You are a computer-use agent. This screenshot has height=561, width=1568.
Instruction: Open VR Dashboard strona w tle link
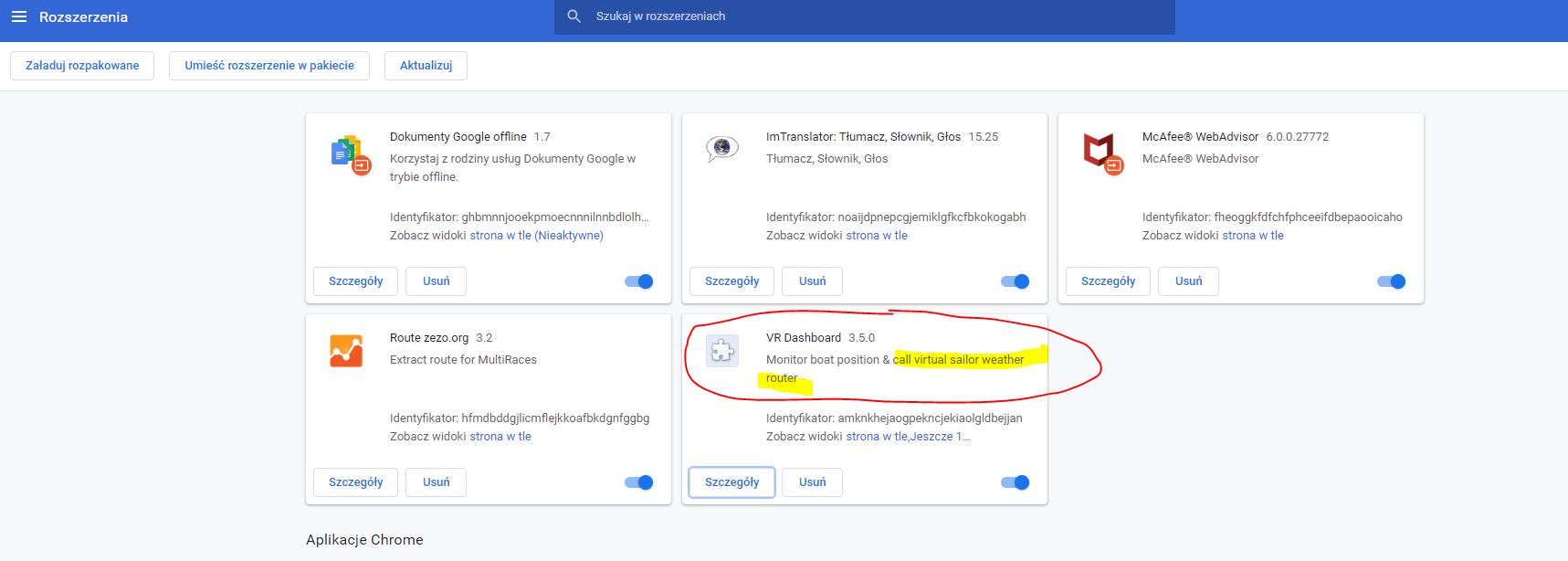pyautogui.click(x=877, y=437)
